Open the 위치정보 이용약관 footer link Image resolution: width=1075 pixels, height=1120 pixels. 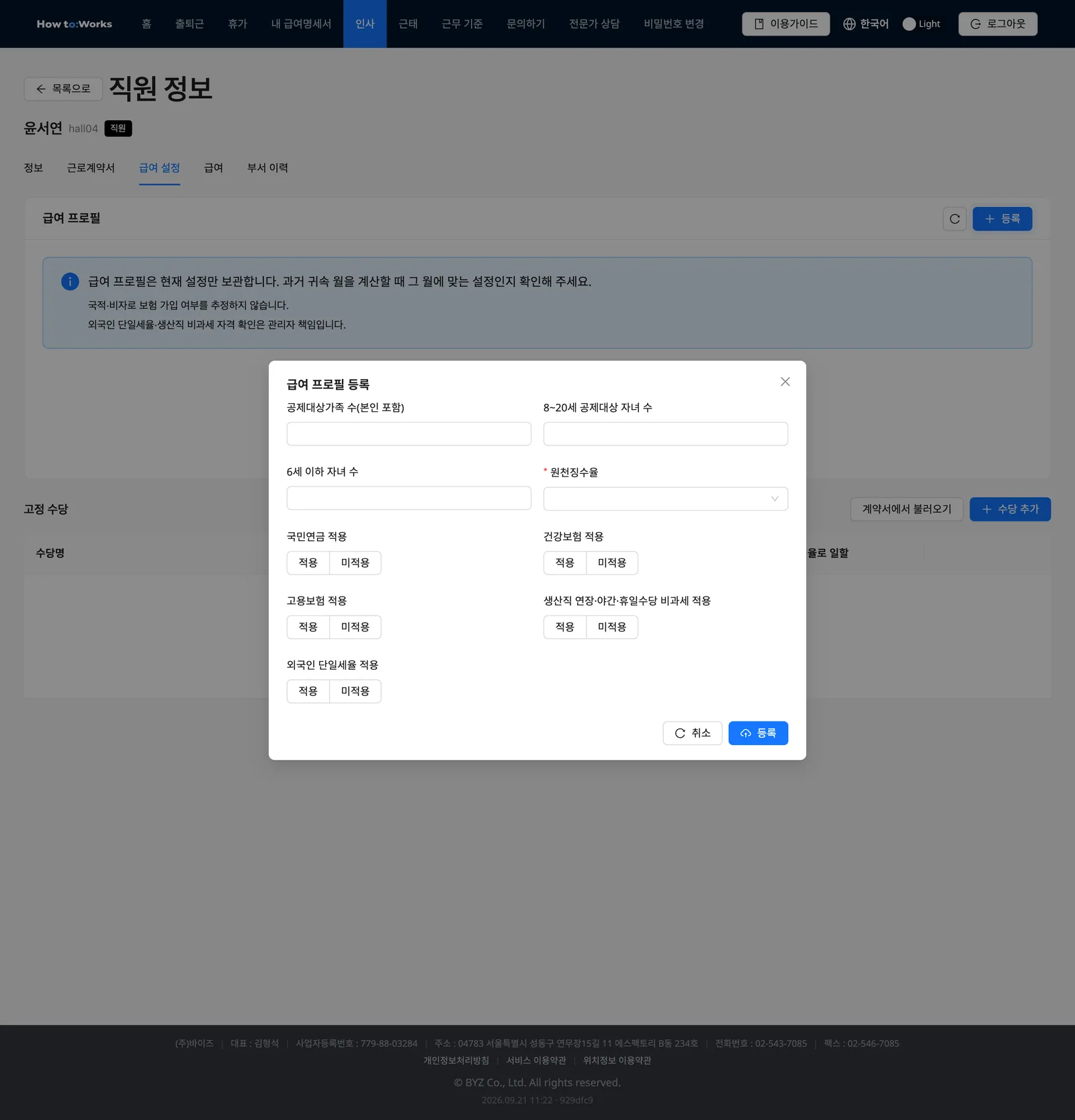coord(617,1060)
